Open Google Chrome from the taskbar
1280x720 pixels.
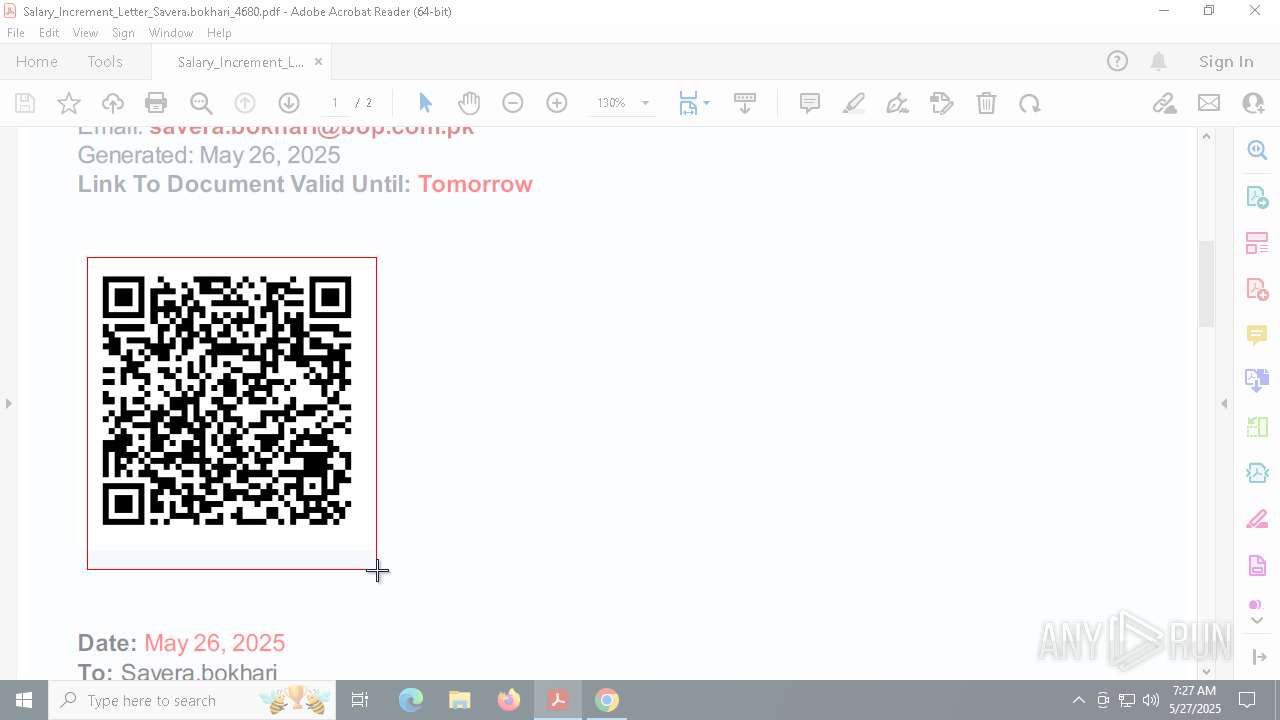click(x=607, y=700)
